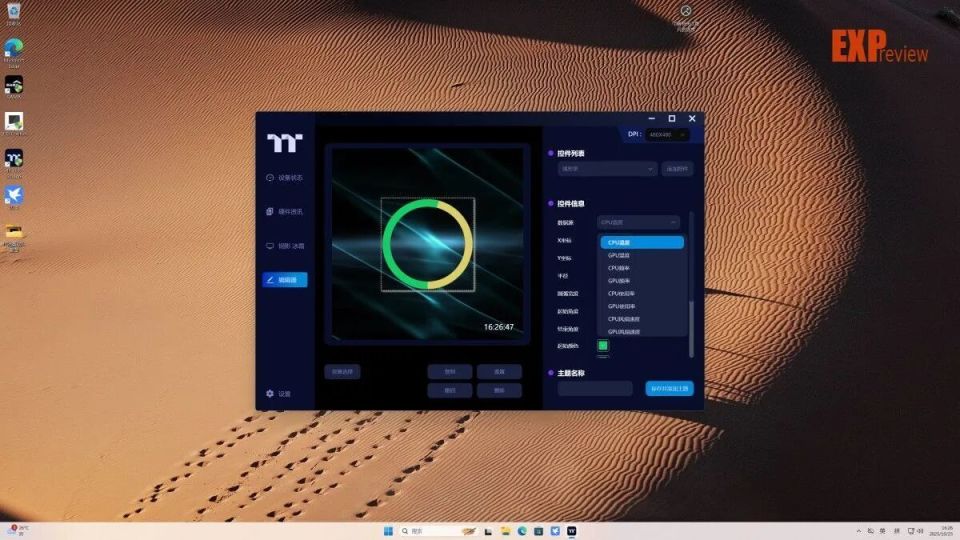The image size is (960, 540).
Task: Open the monitor-icon sidebar page
Action: (x=285, y=246)
